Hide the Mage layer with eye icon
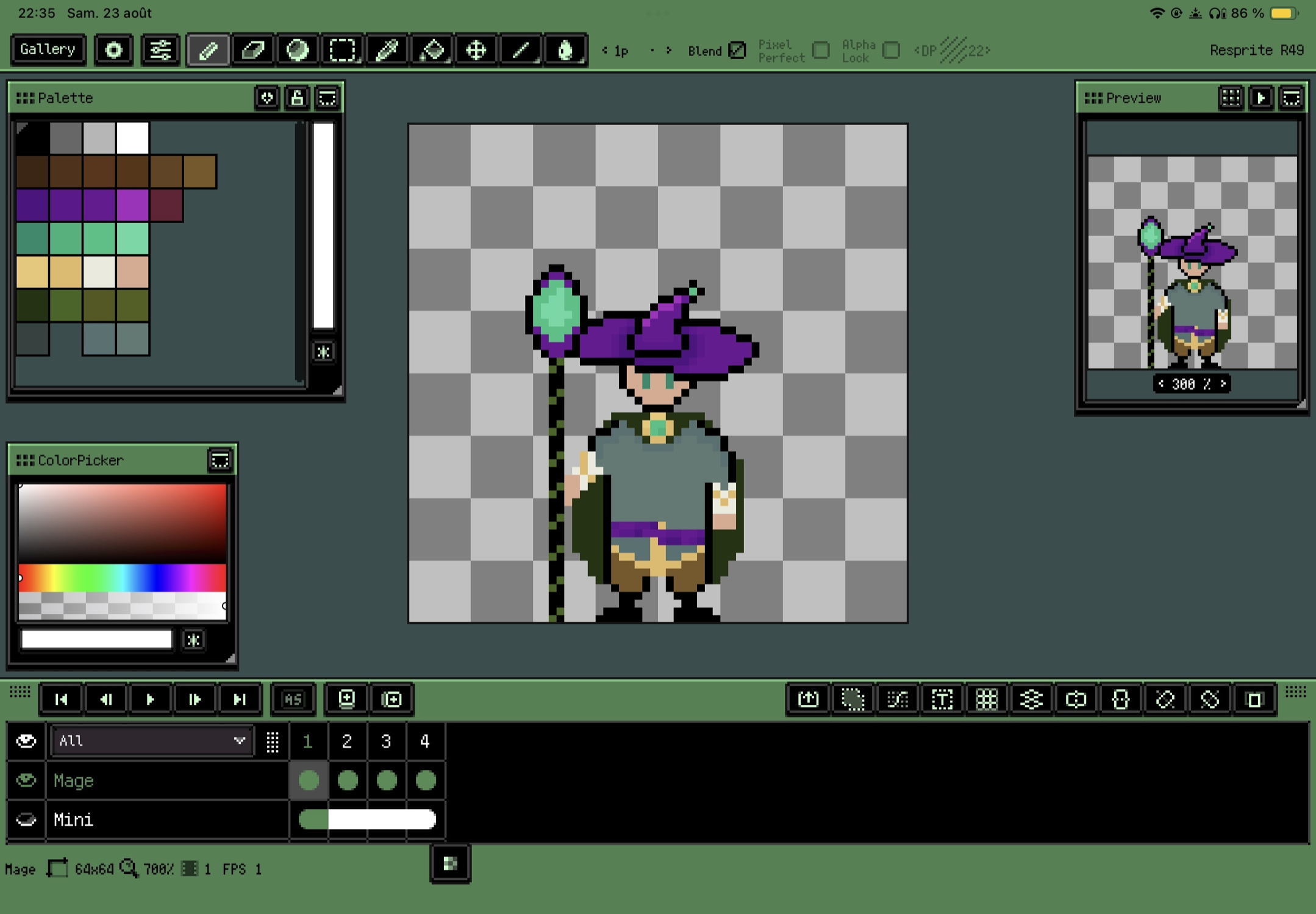Image resolution: width=1316 pixels, height=914 pixels. click(26, 780)
